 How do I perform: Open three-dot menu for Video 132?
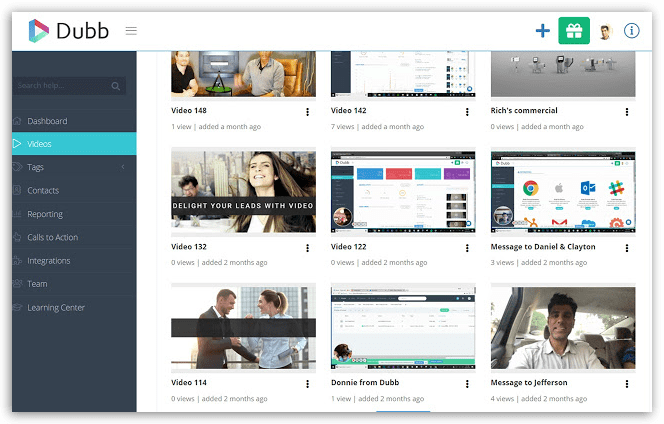(x=307, y=248)
